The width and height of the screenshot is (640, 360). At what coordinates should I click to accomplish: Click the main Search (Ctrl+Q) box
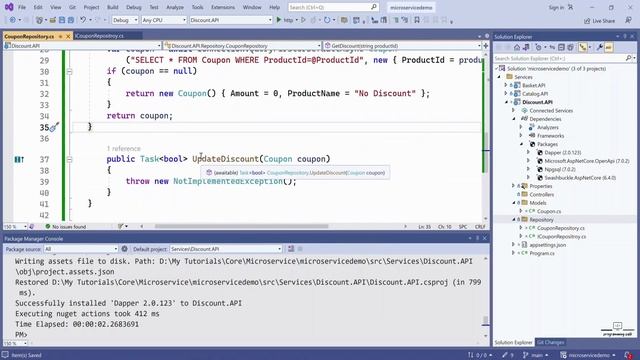[x=333, y=7]
